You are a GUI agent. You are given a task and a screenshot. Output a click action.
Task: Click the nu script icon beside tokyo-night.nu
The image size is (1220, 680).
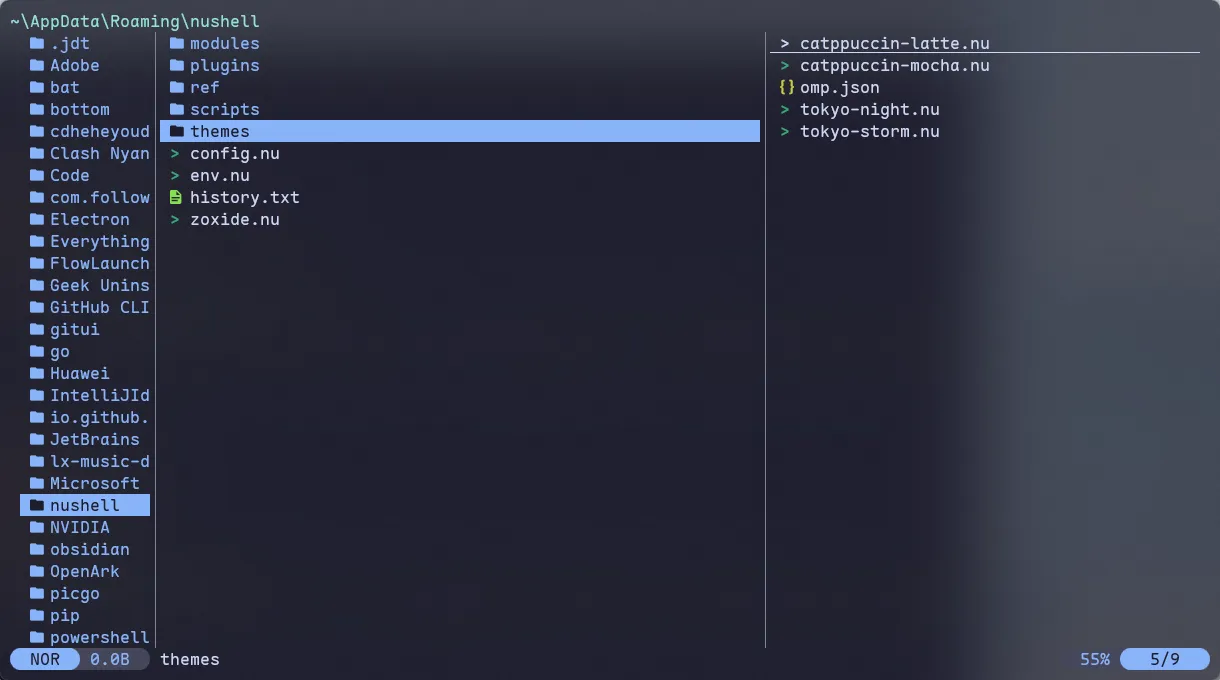[785, 110]
